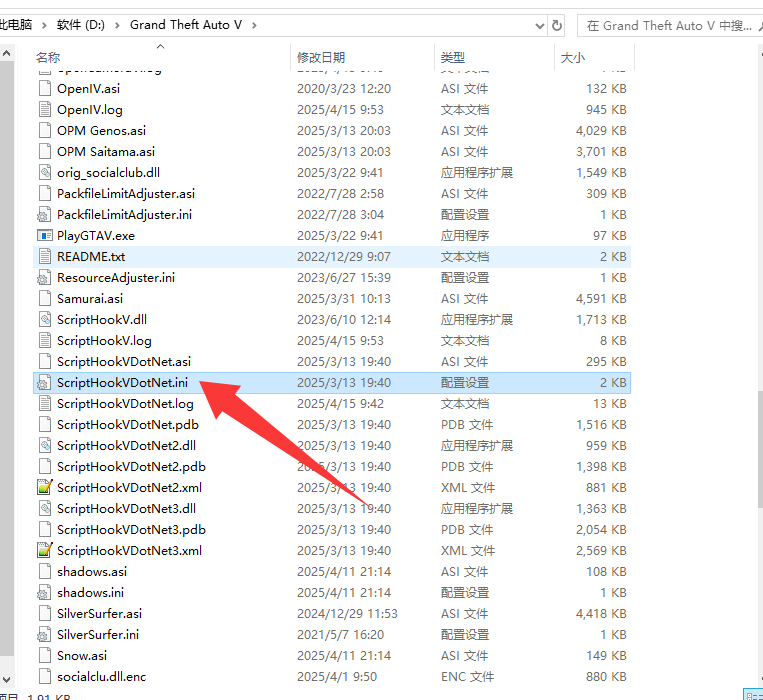Screen dimensions: 763x700
Task: Click the ResourceAdjuster.ini settings icon
Action: [x=44, y=277]
